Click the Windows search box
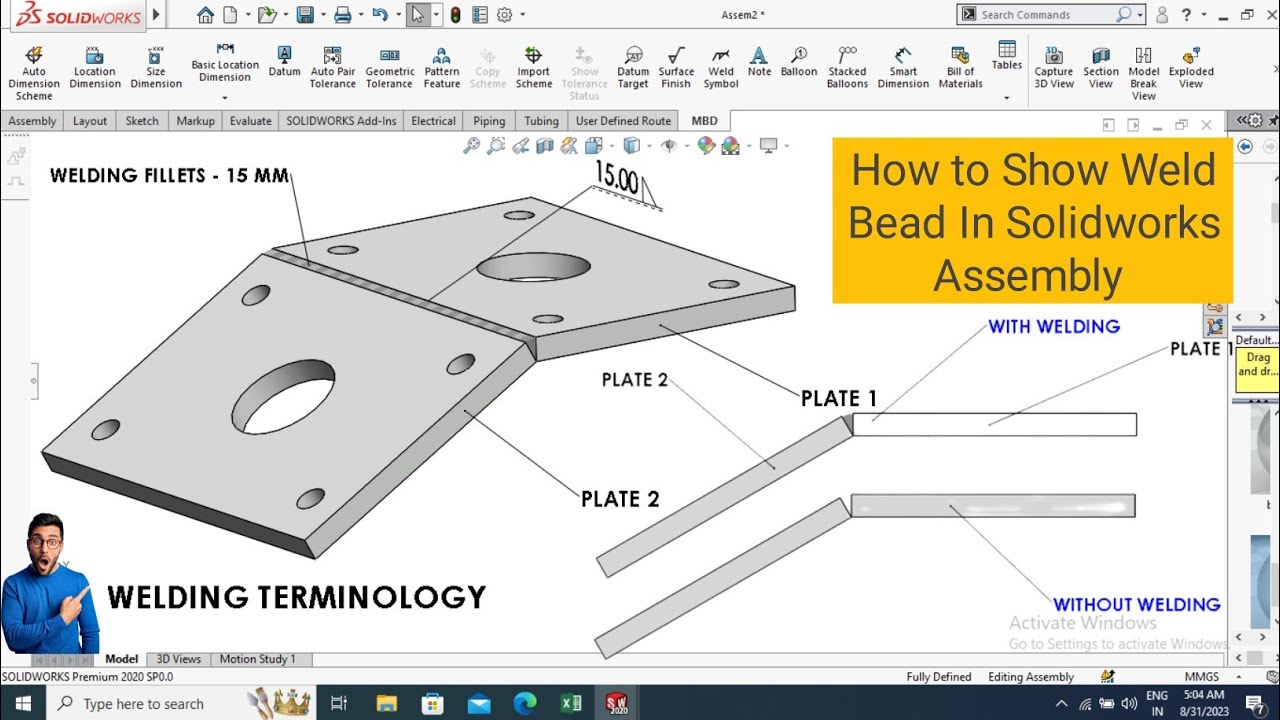 click(x=143, y=704)
